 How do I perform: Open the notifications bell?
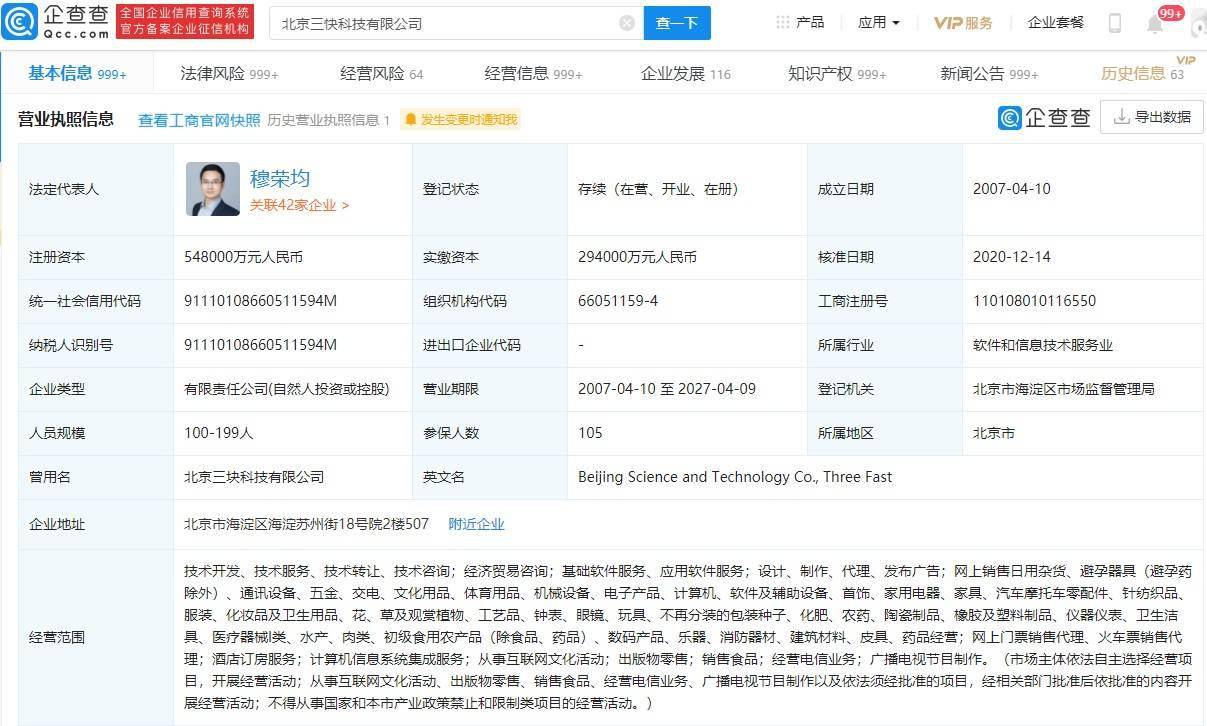coord(1155,23)
